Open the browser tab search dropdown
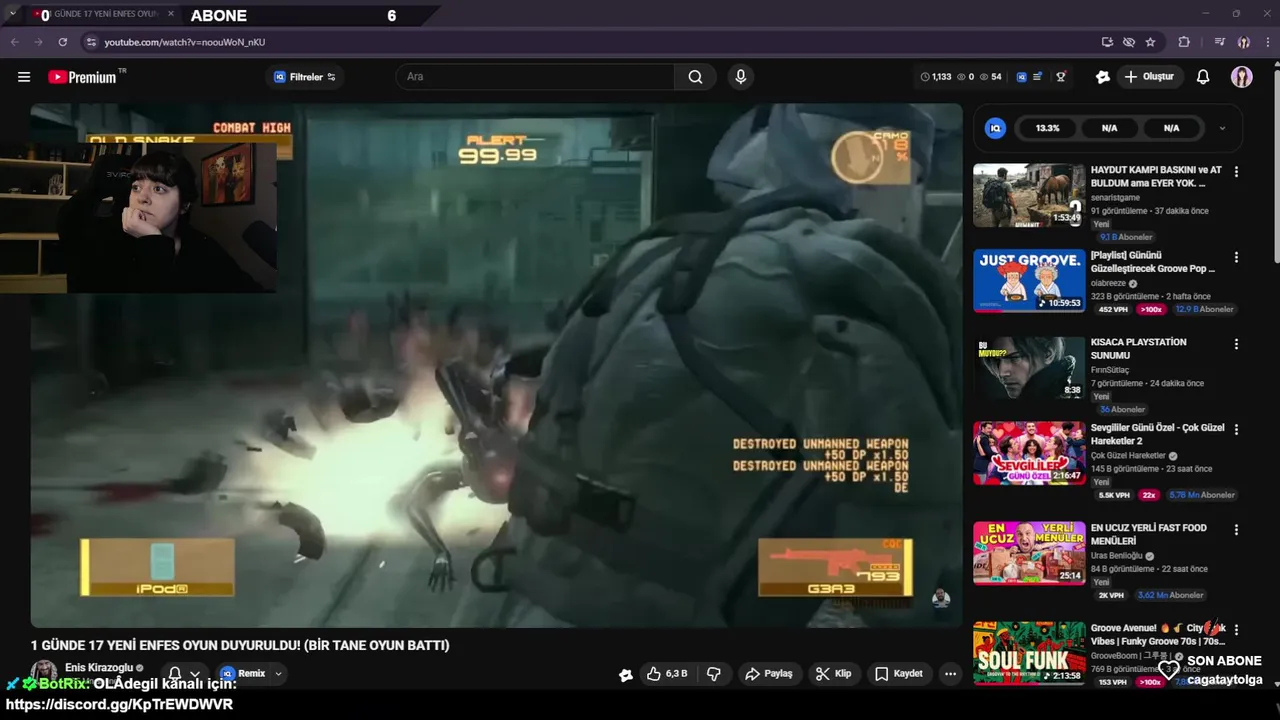Image resolution: width=1280 pixels, height=720 pixels. tap(12, 14)
